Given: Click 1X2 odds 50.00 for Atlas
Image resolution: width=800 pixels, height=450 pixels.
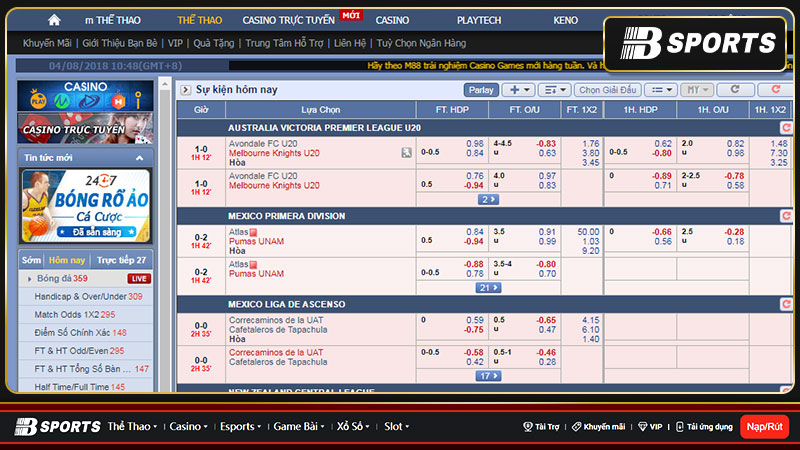Looking at the screenshot, I should [x=588, y=232].
